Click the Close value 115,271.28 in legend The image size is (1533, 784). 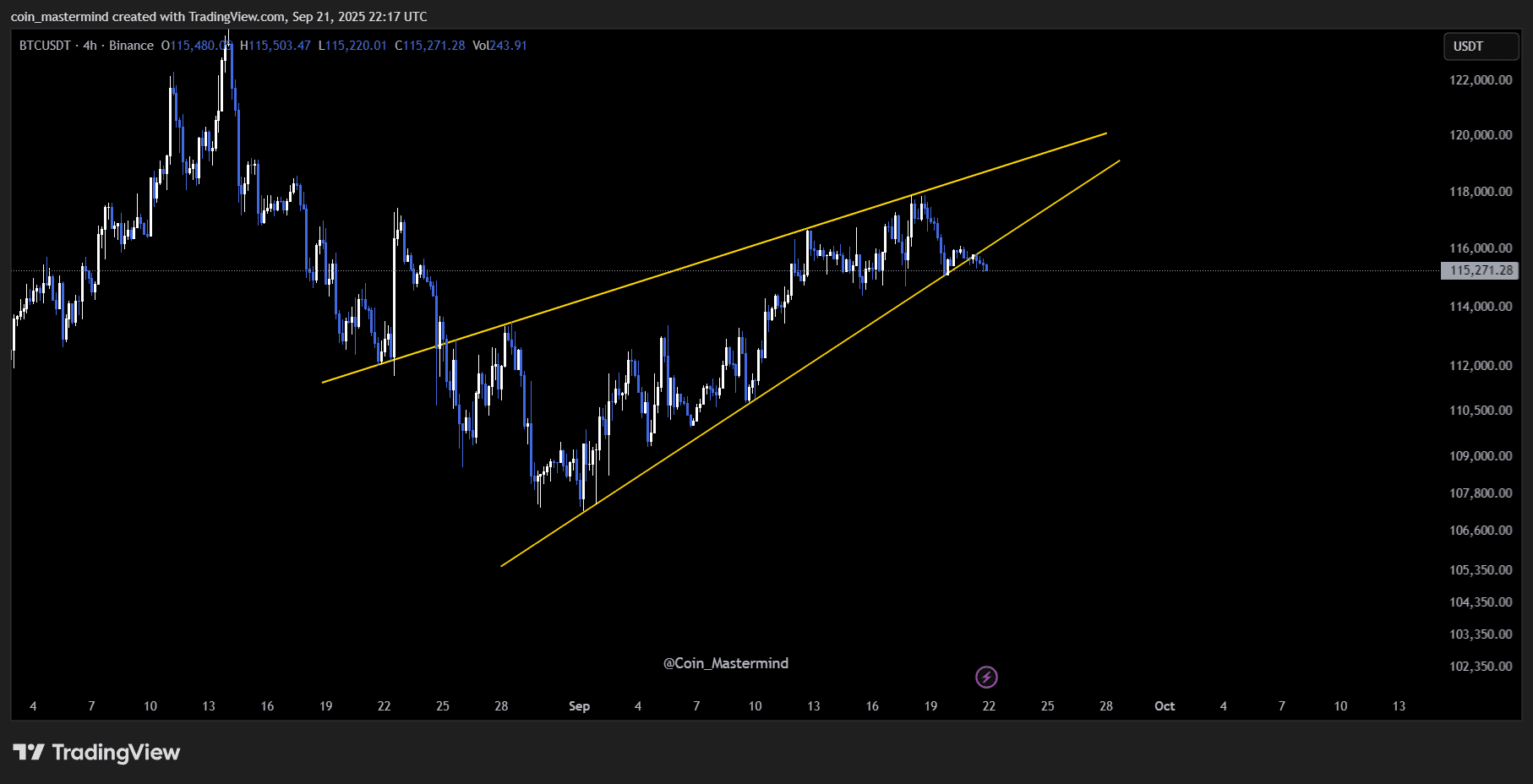click(x=434, y=46)
